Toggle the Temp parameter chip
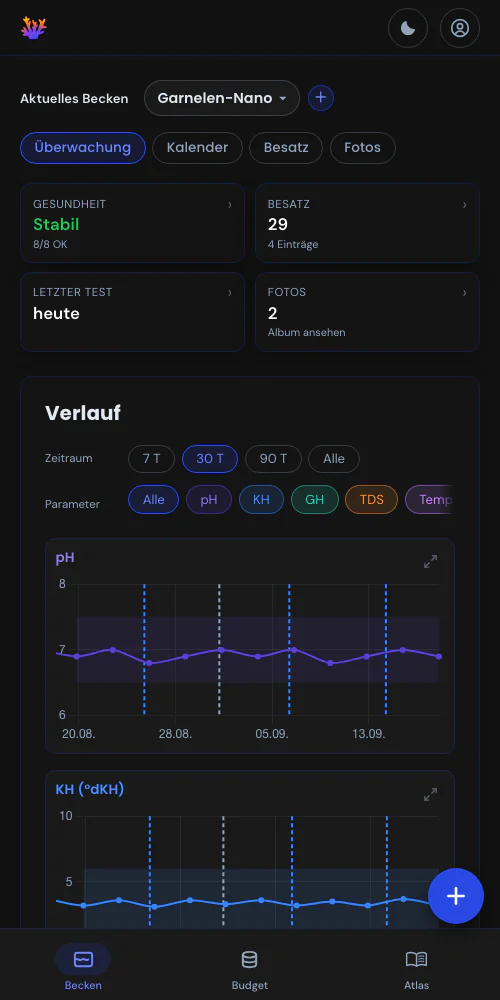Image resolution: width=500 pixels, height=1000 pixels. [x=429, y=499]
